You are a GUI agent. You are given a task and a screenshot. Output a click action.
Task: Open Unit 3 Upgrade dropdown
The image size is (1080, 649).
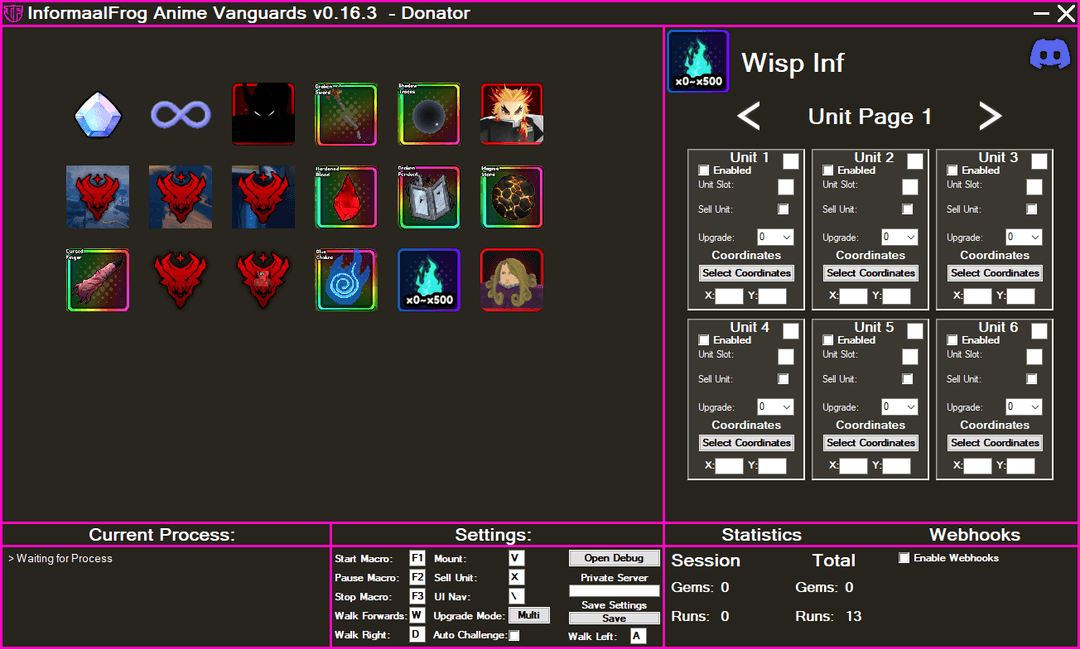click(x=1024, y=237)
